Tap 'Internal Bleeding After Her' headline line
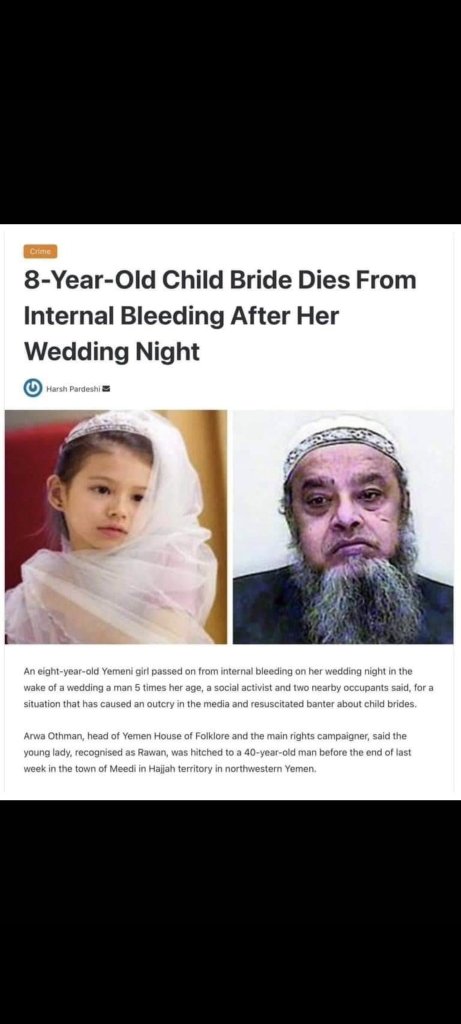 coord(182,316)
